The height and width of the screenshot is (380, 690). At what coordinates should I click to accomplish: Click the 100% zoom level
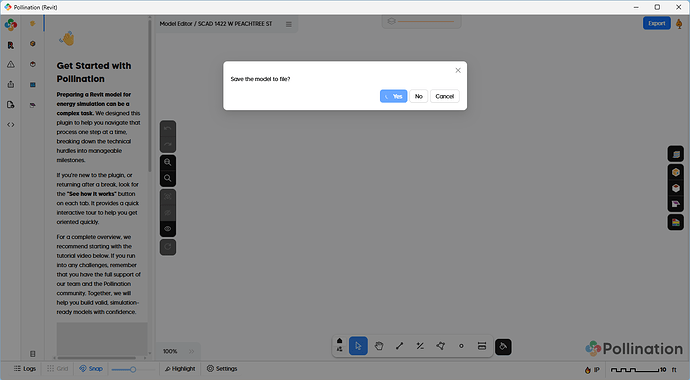(170, 351)
